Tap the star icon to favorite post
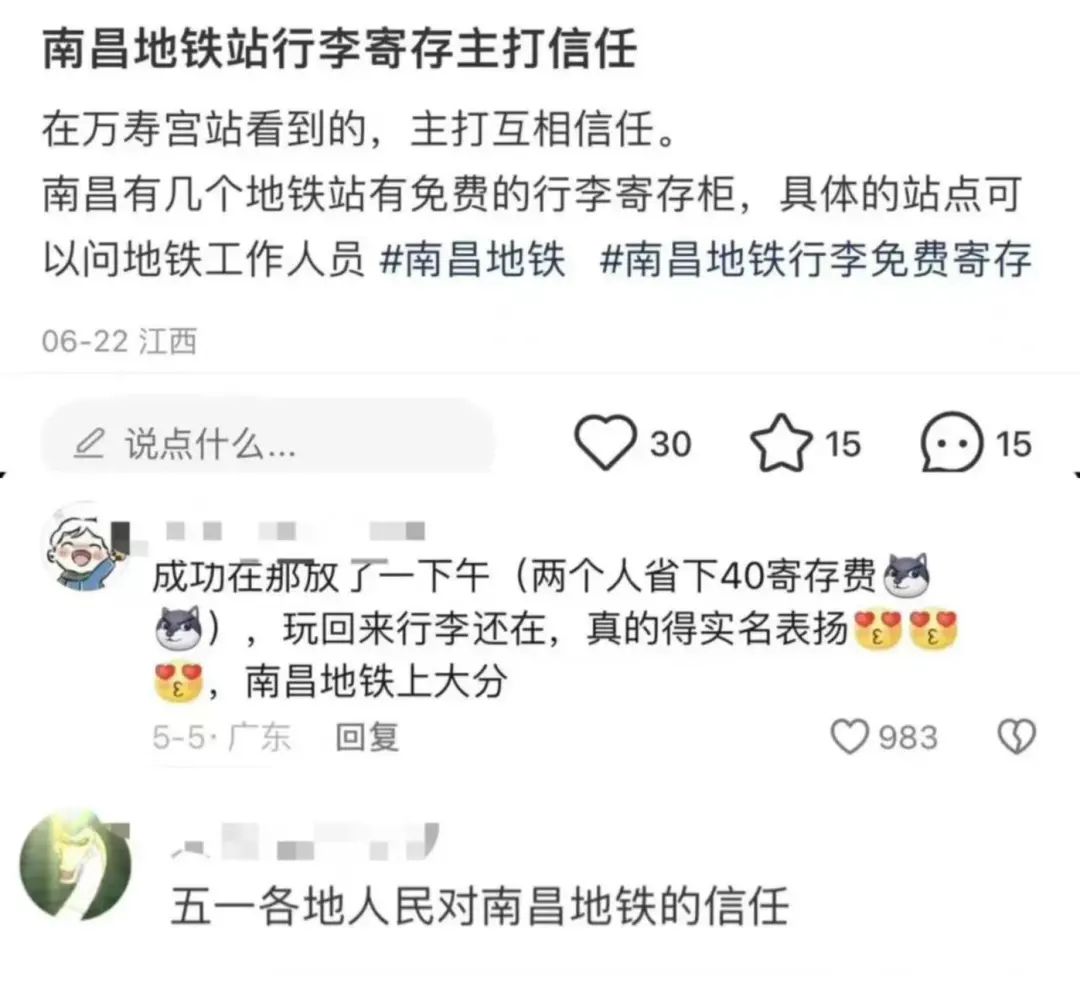This screenshot has width=1080, height=990. 780,442
